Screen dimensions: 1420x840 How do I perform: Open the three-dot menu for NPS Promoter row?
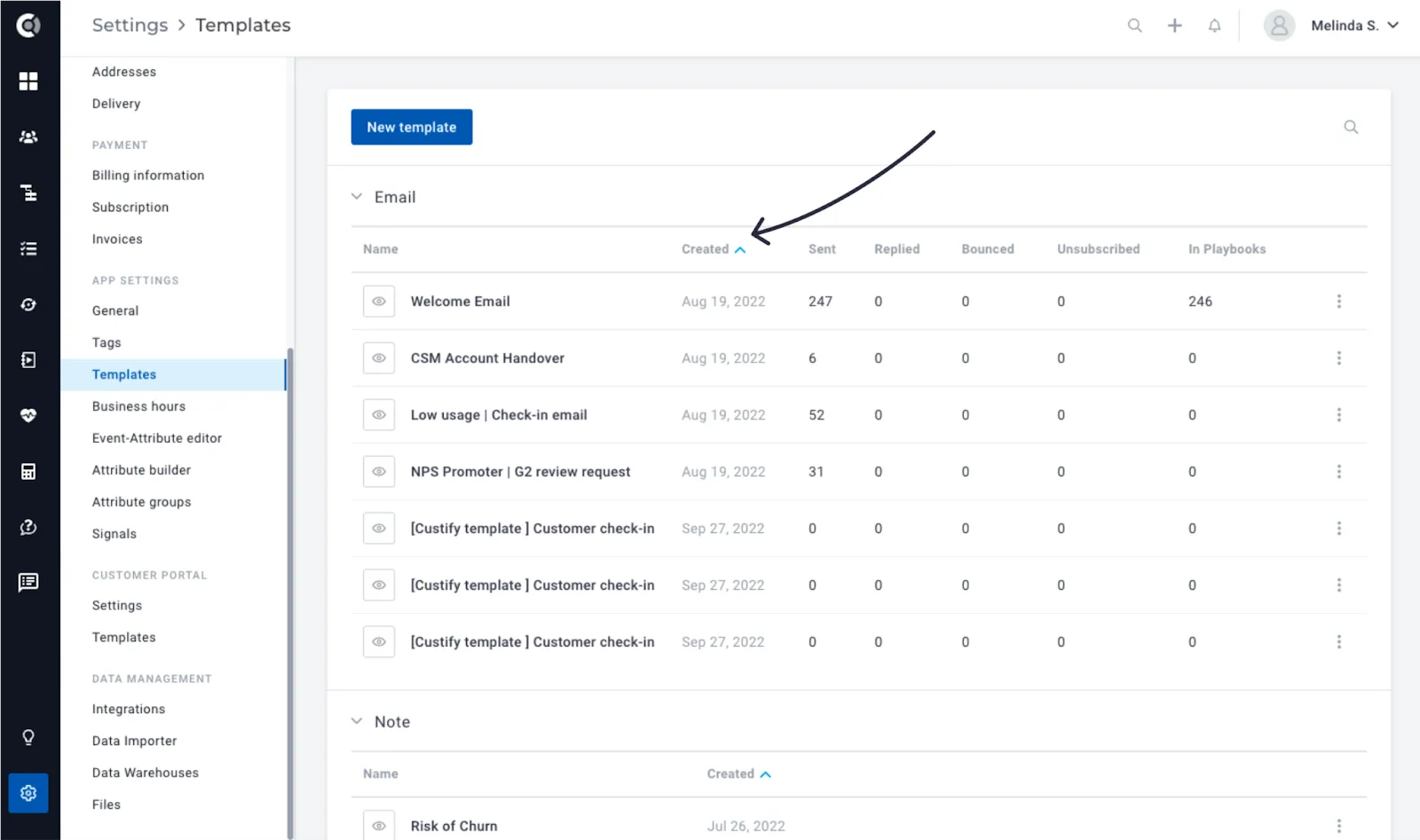[x=1338, y=472]
